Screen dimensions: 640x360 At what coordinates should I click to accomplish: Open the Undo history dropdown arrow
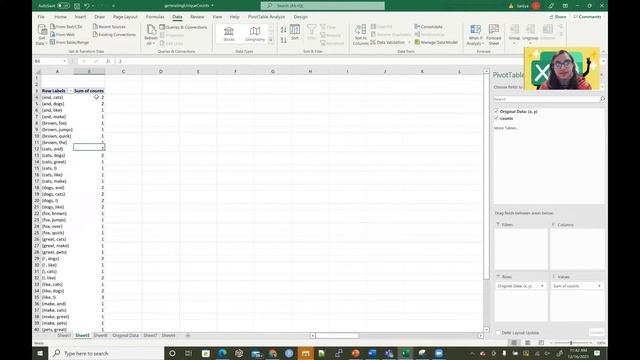[93, 6]
